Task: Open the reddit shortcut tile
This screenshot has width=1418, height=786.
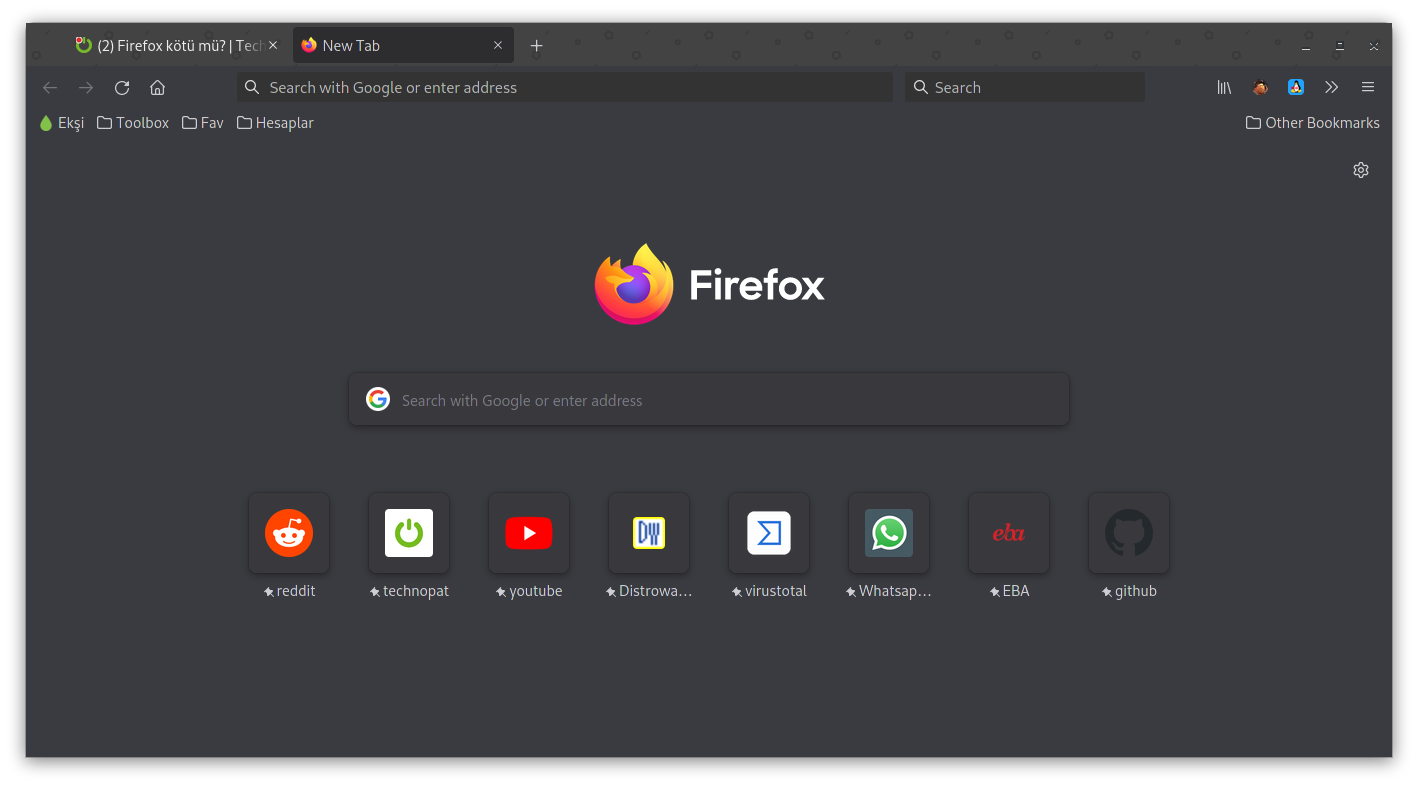Action: pyautogui.click(x=289, y=533)
